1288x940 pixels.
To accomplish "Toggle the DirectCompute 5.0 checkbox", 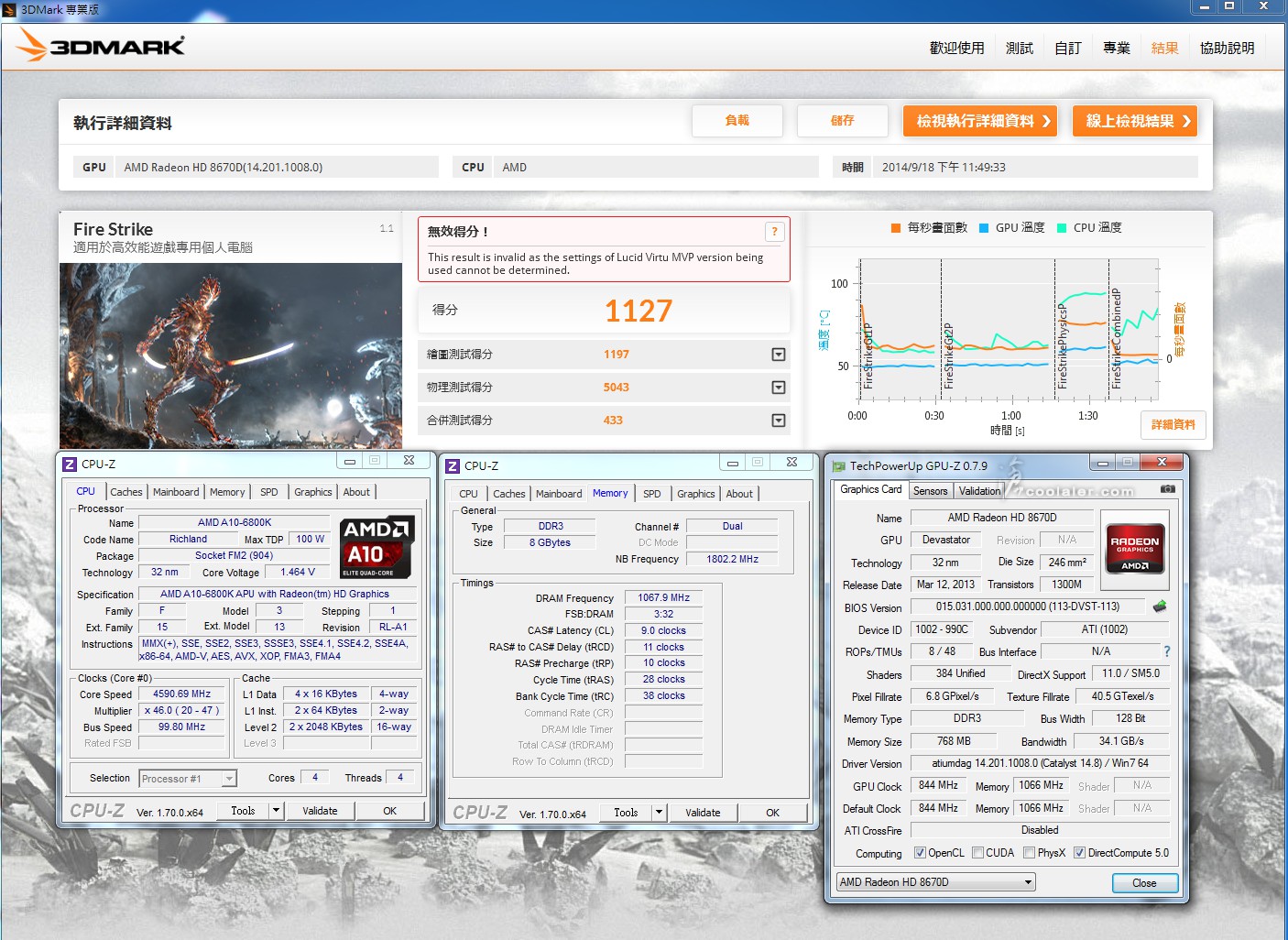I will 1079,853.
